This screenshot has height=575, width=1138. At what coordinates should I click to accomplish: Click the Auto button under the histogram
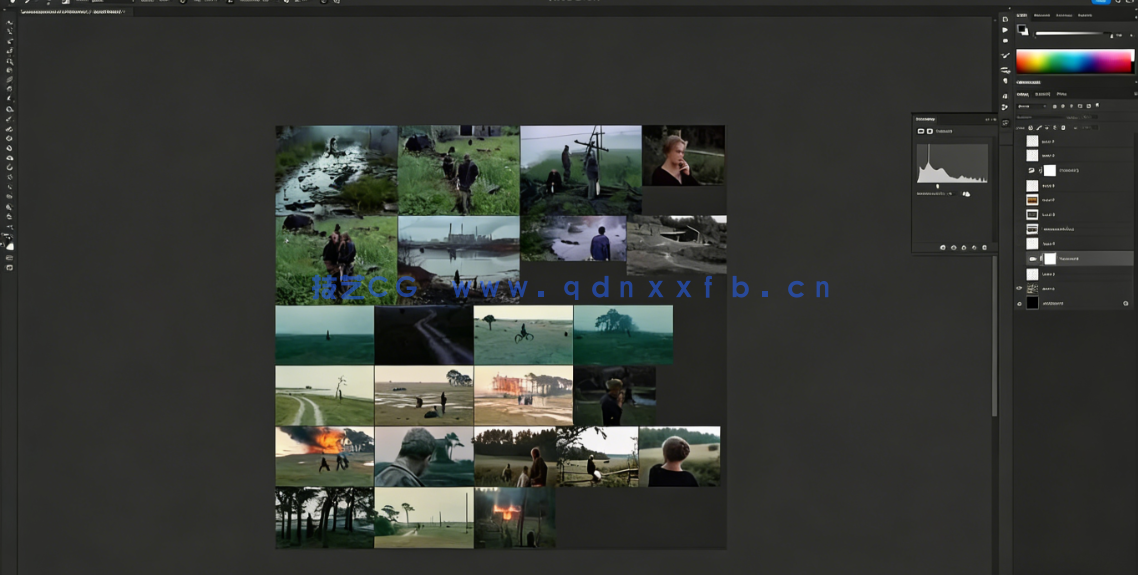click(966, 194)
